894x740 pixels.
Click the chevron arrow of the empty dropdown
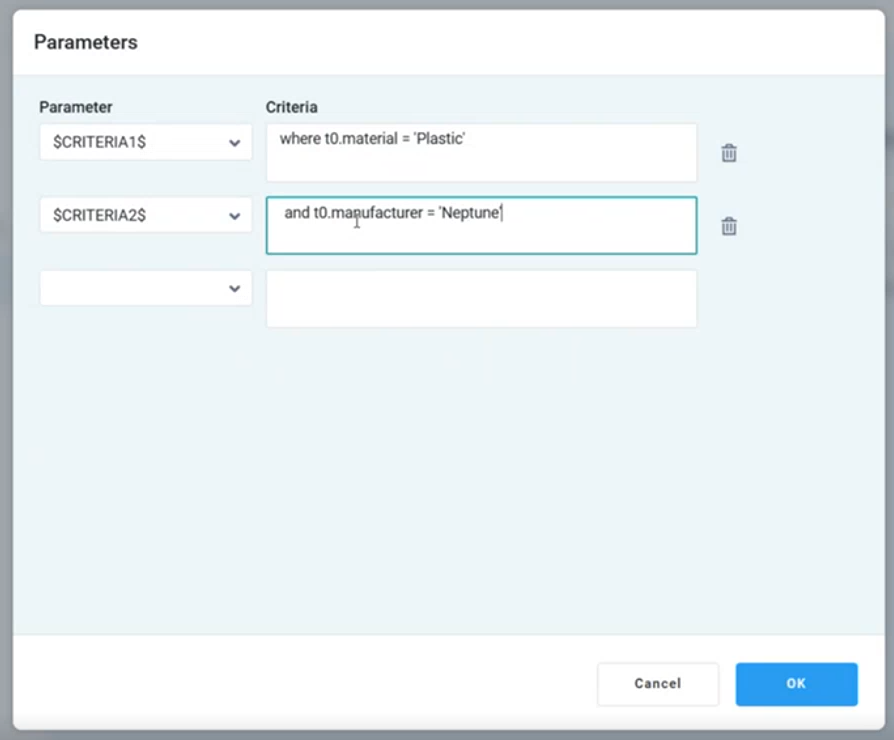234,288
